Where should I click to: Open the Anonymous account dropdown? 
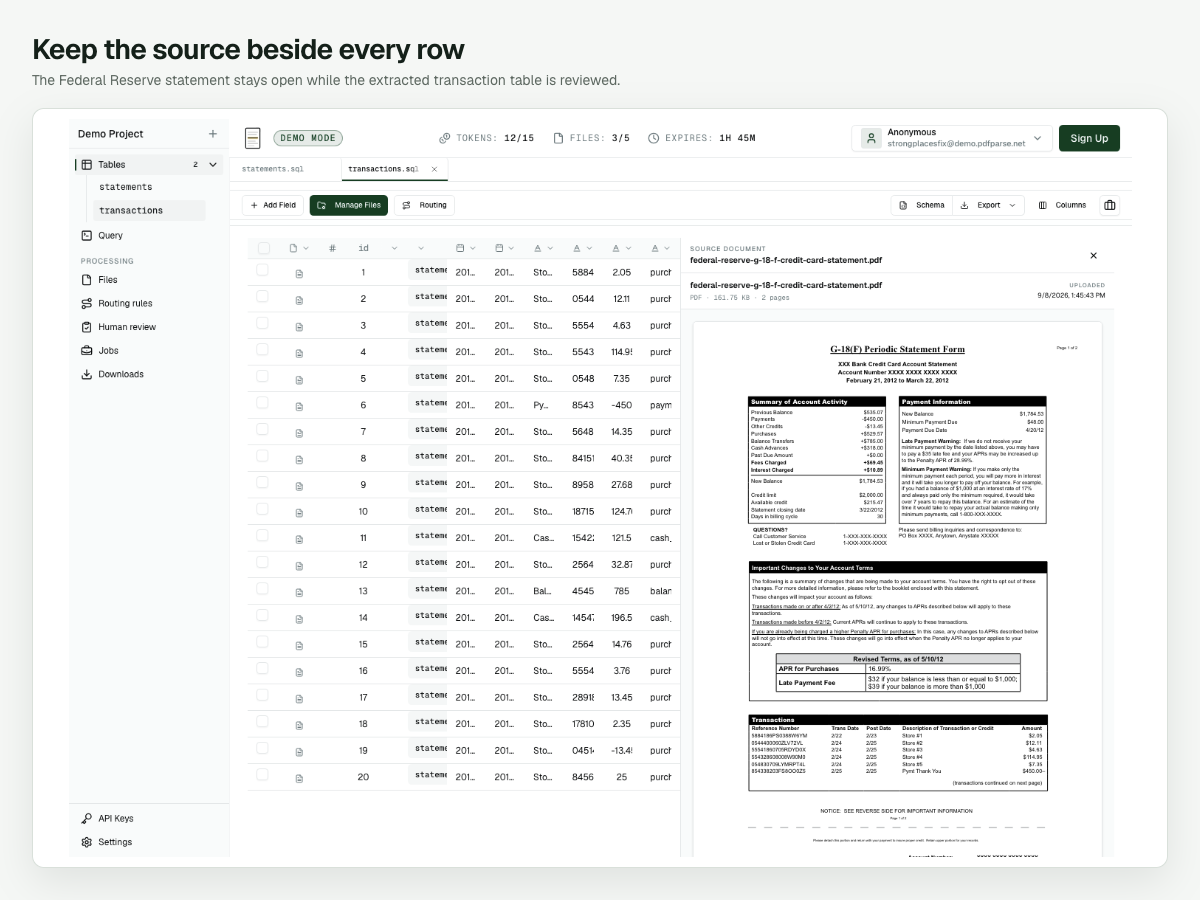coord(1037,138)
